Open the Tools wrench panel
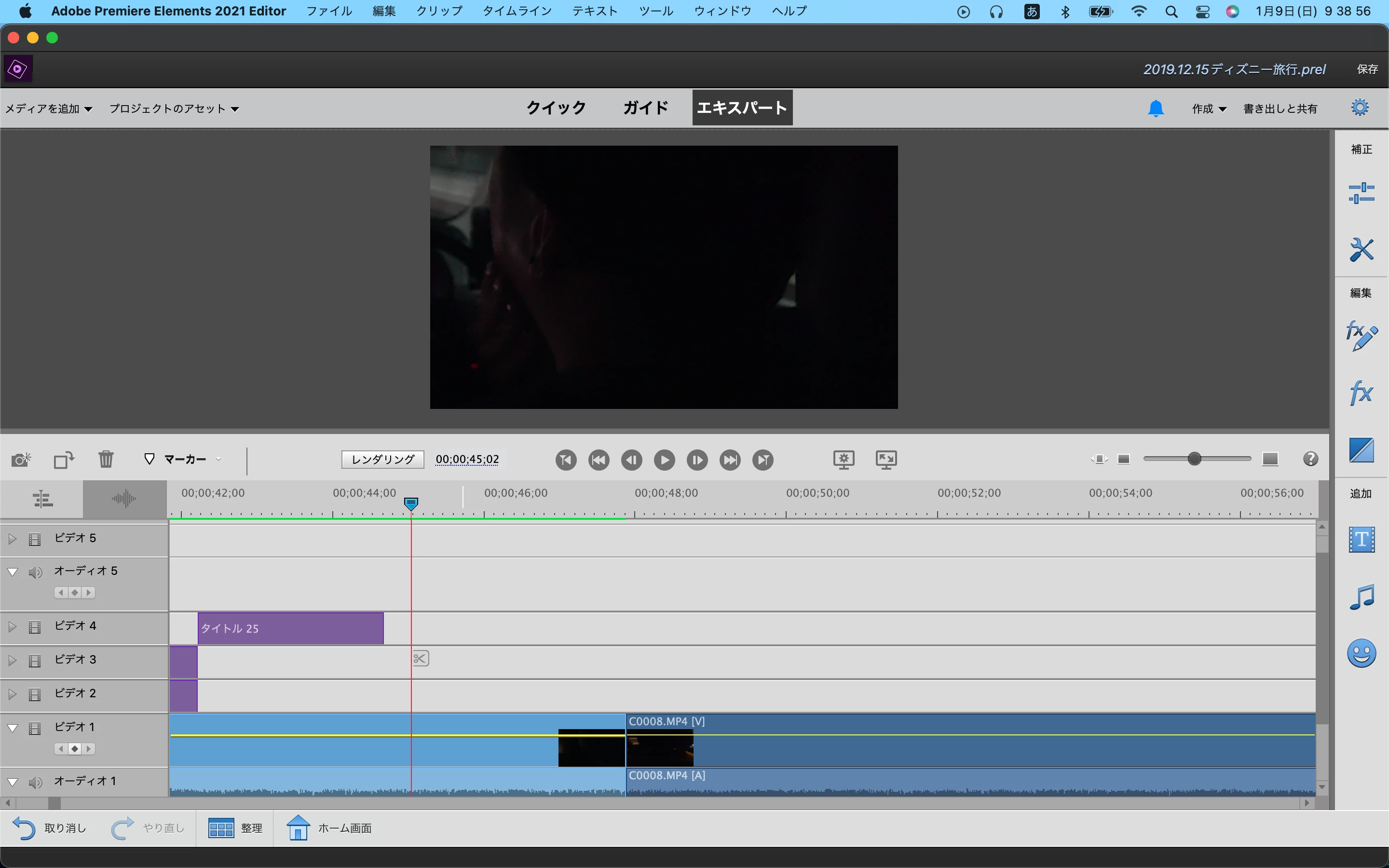Screen dimensions: 1389x868 pos(1361,250)
